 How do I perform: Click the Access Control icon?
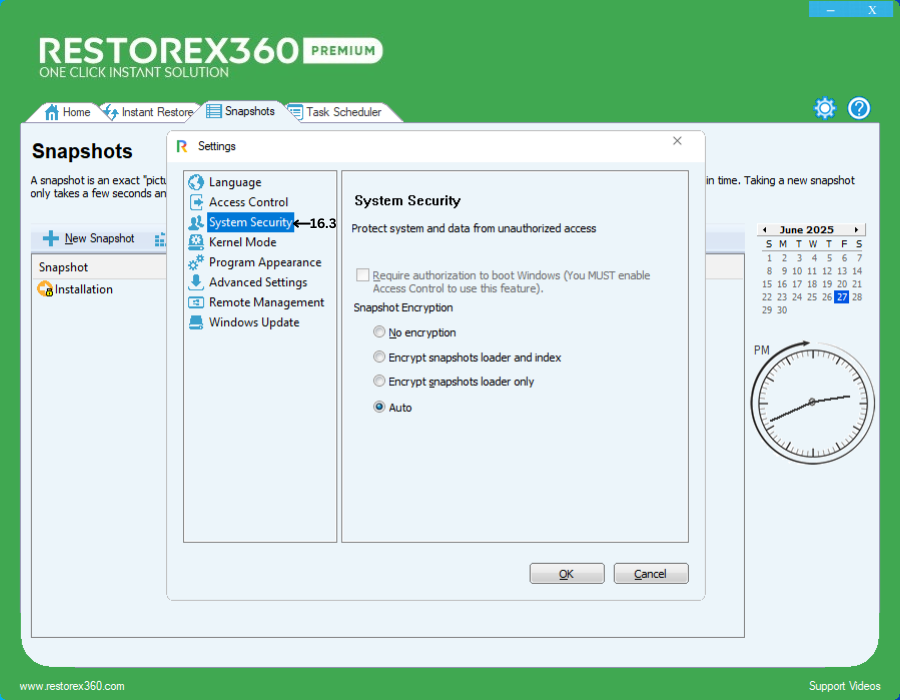(196, 202)
